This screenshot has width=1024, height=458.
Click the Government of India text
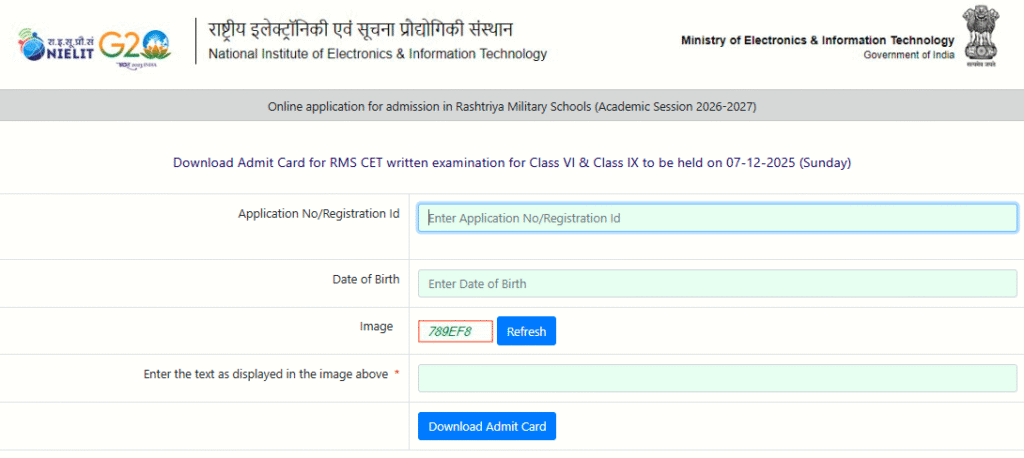click(x=908, y=54)
